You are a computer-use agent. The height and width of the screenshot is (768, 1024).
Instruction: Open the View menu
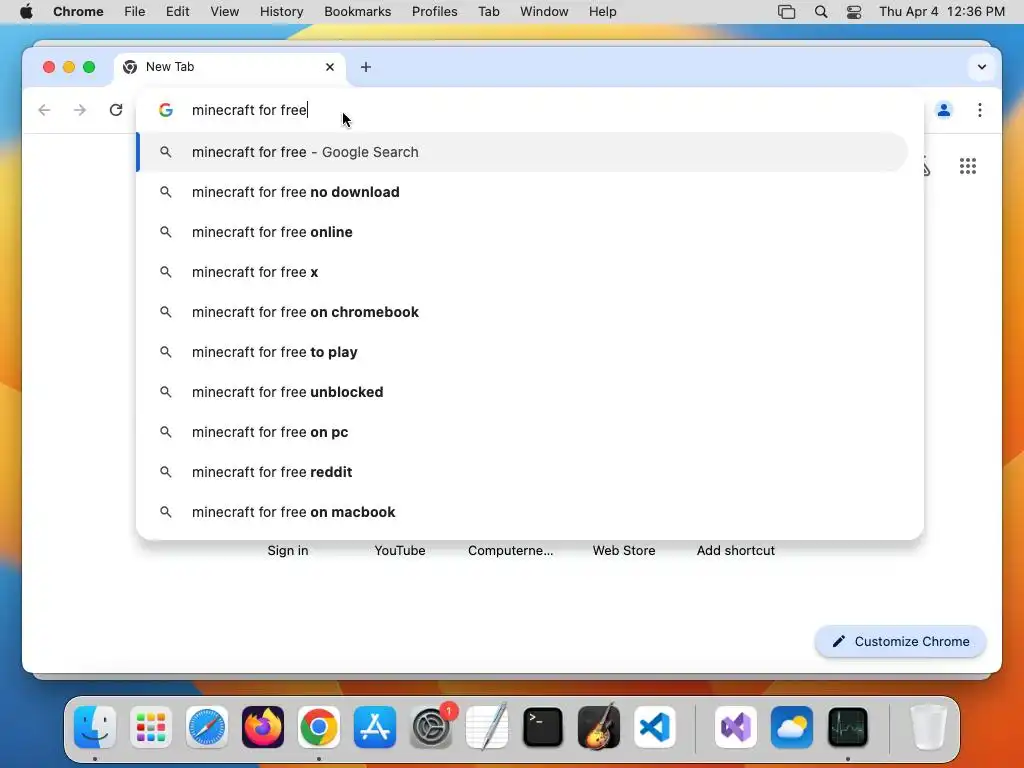coord(225,12)
